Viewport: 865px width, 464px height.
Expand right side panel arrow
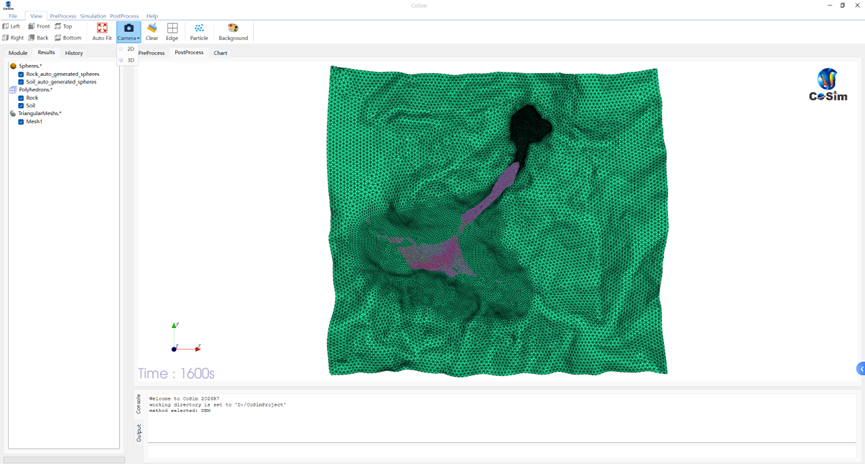coord(861,369)
